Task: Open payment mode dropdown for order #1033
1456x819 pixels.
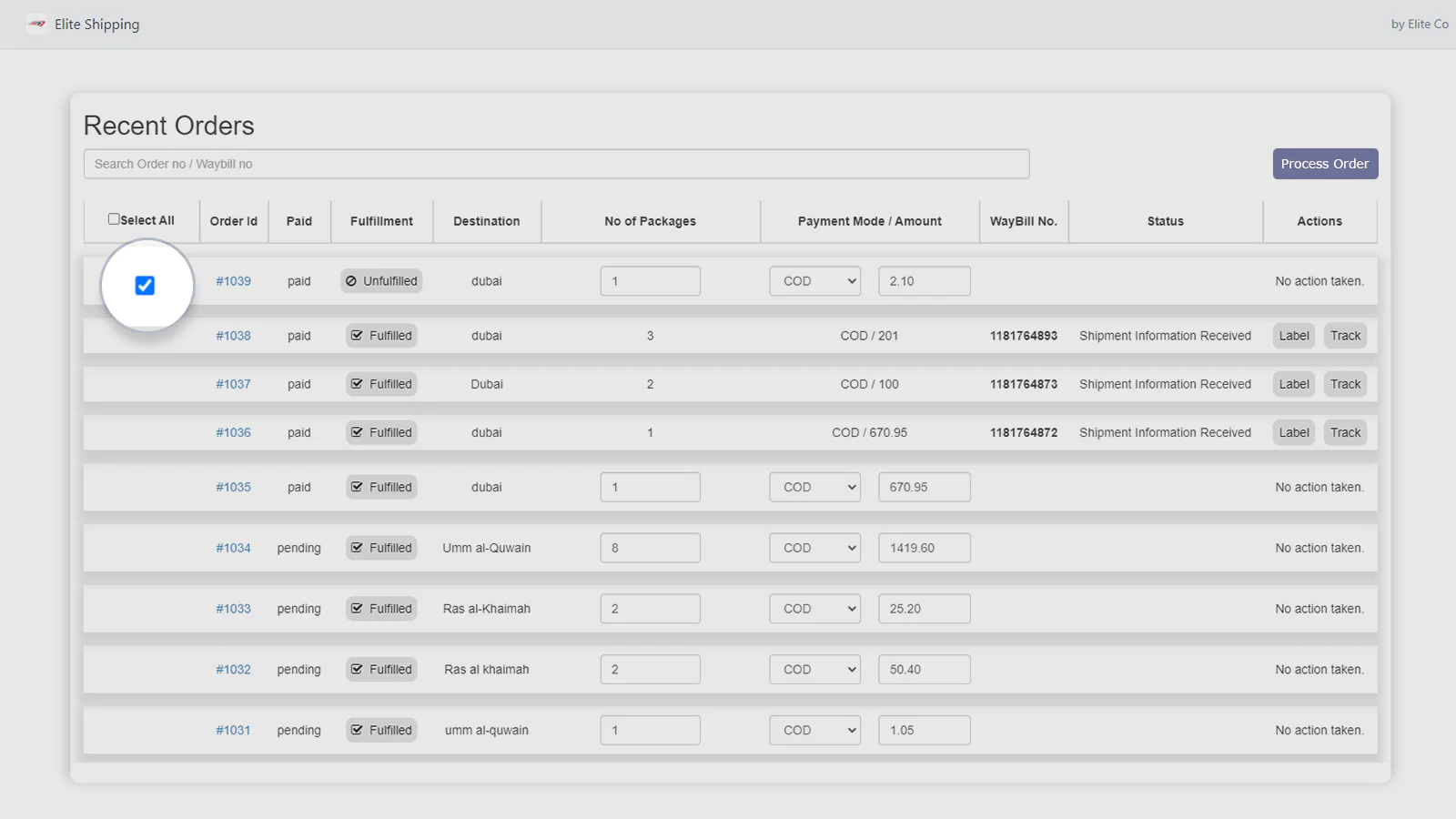Action: point(814,609)
